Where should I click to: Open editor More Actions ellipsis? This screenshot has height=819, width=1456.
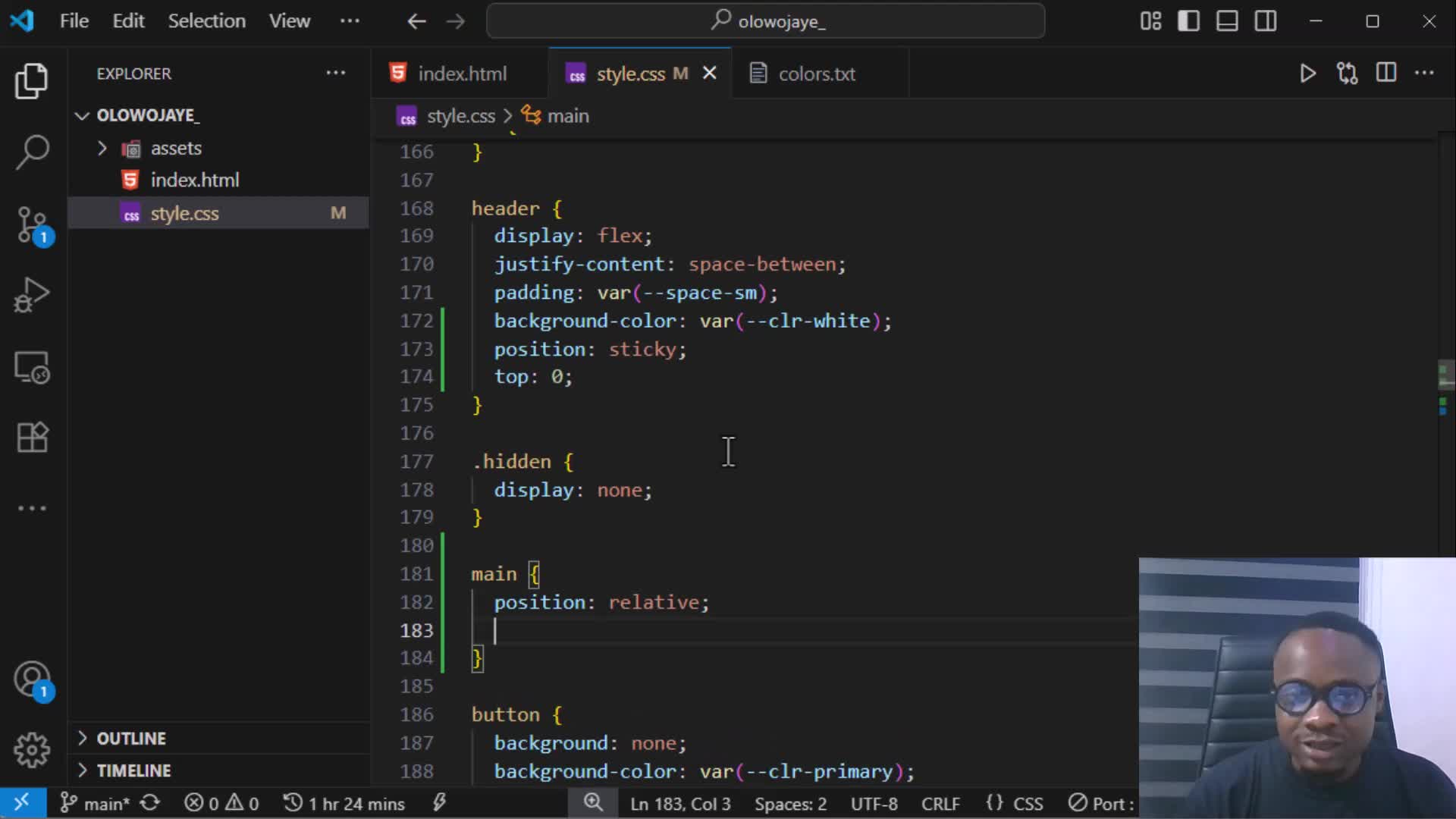[x=1425, y=73]
